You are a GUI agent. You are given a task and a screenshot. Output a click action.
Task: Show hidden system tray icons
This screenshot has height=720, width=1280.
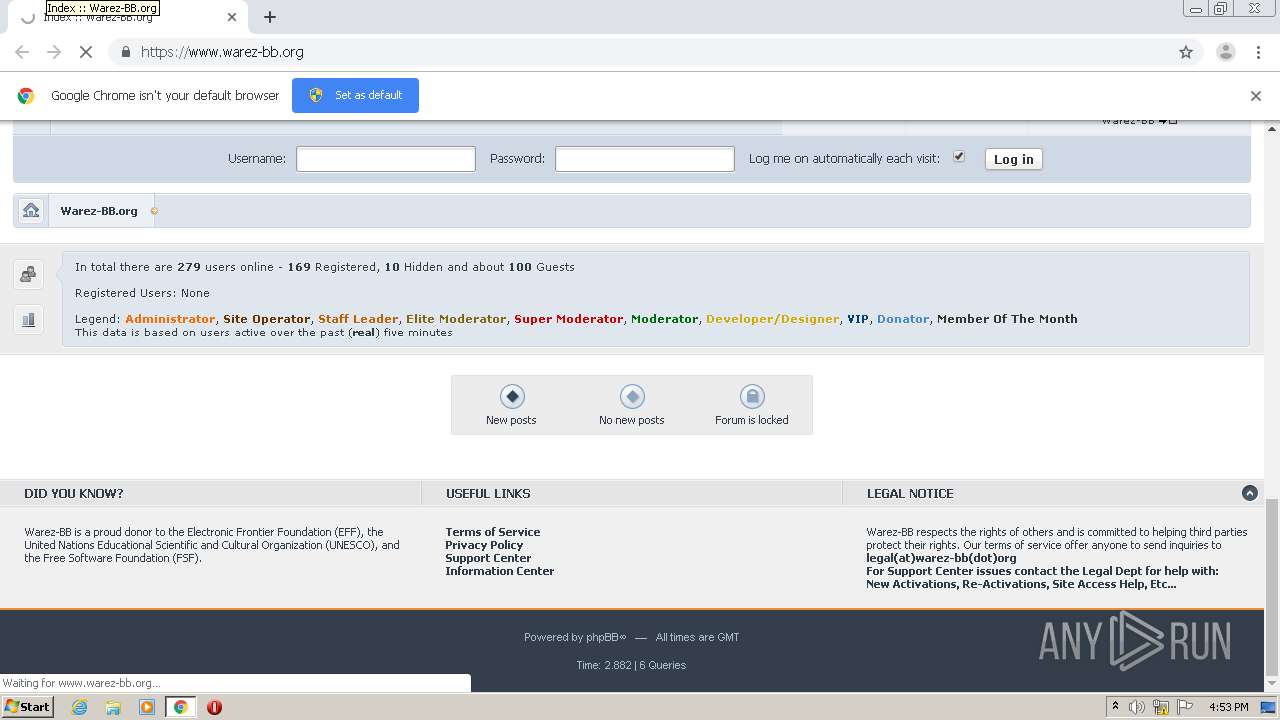pos(1115,707)
